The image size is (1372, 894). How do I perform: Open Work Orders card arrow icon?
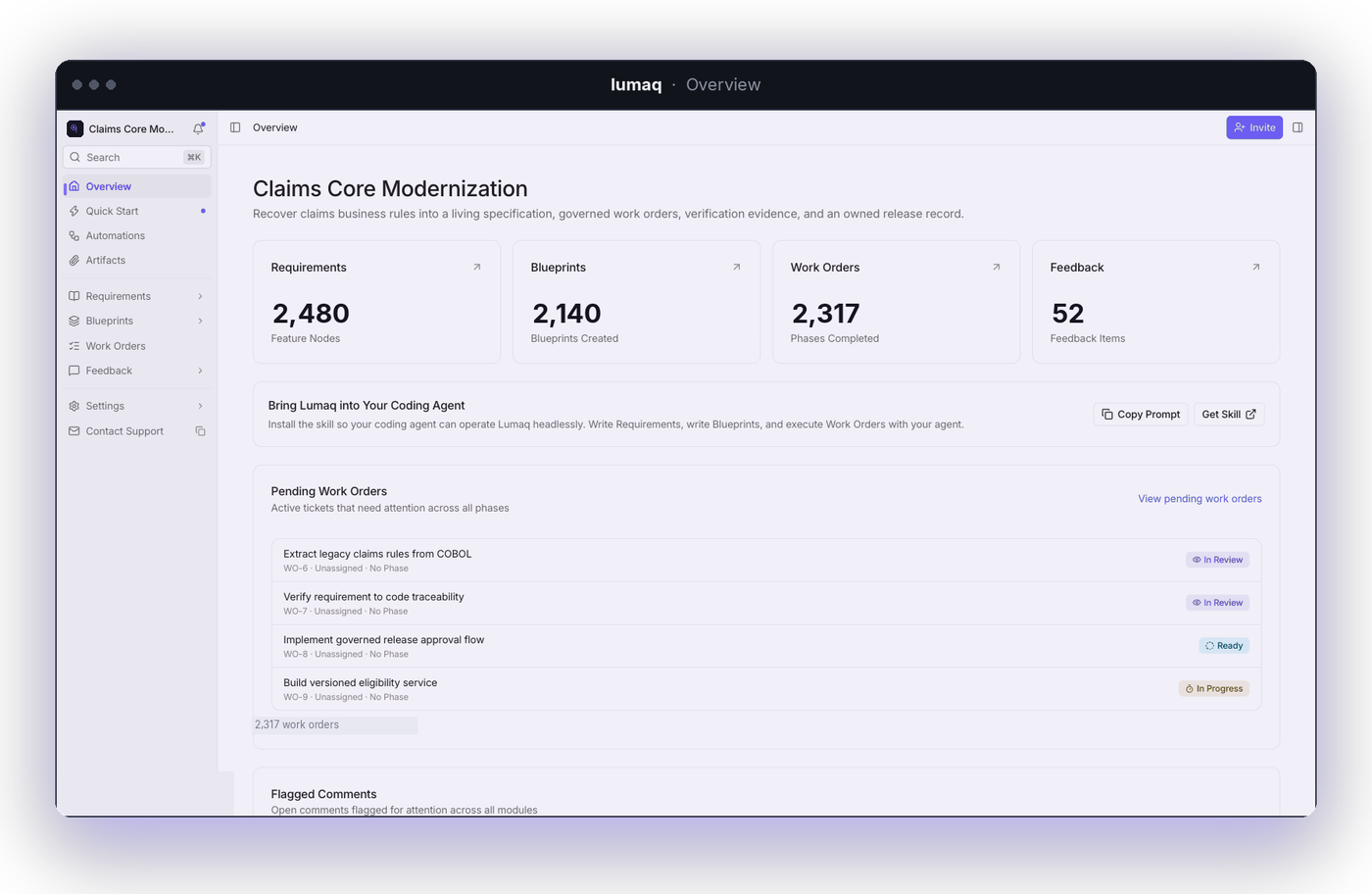click(997, 267)
